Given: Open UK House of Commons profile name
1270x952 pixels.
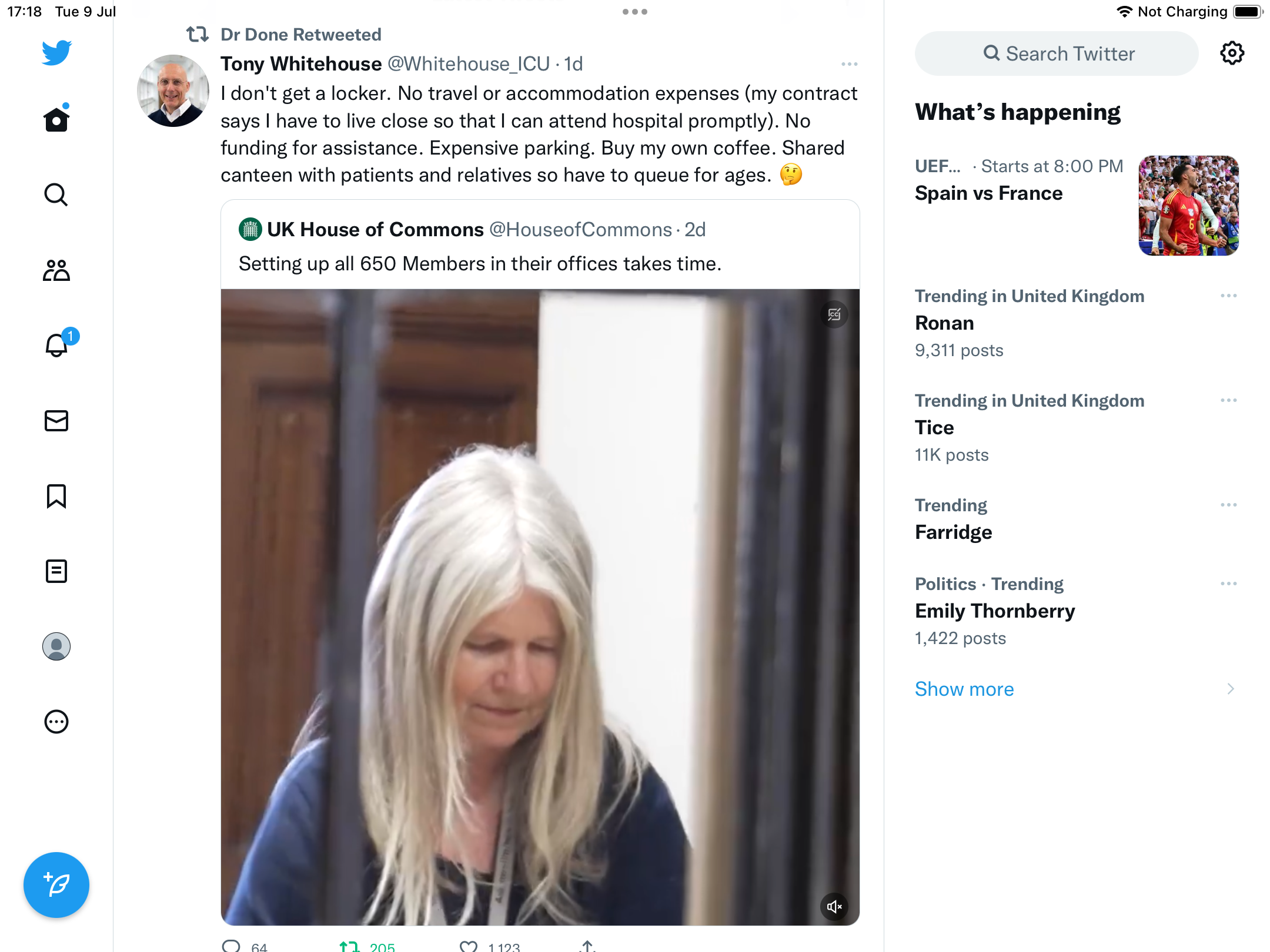Looking at the screenshot, I should click(x=375, y=230).
